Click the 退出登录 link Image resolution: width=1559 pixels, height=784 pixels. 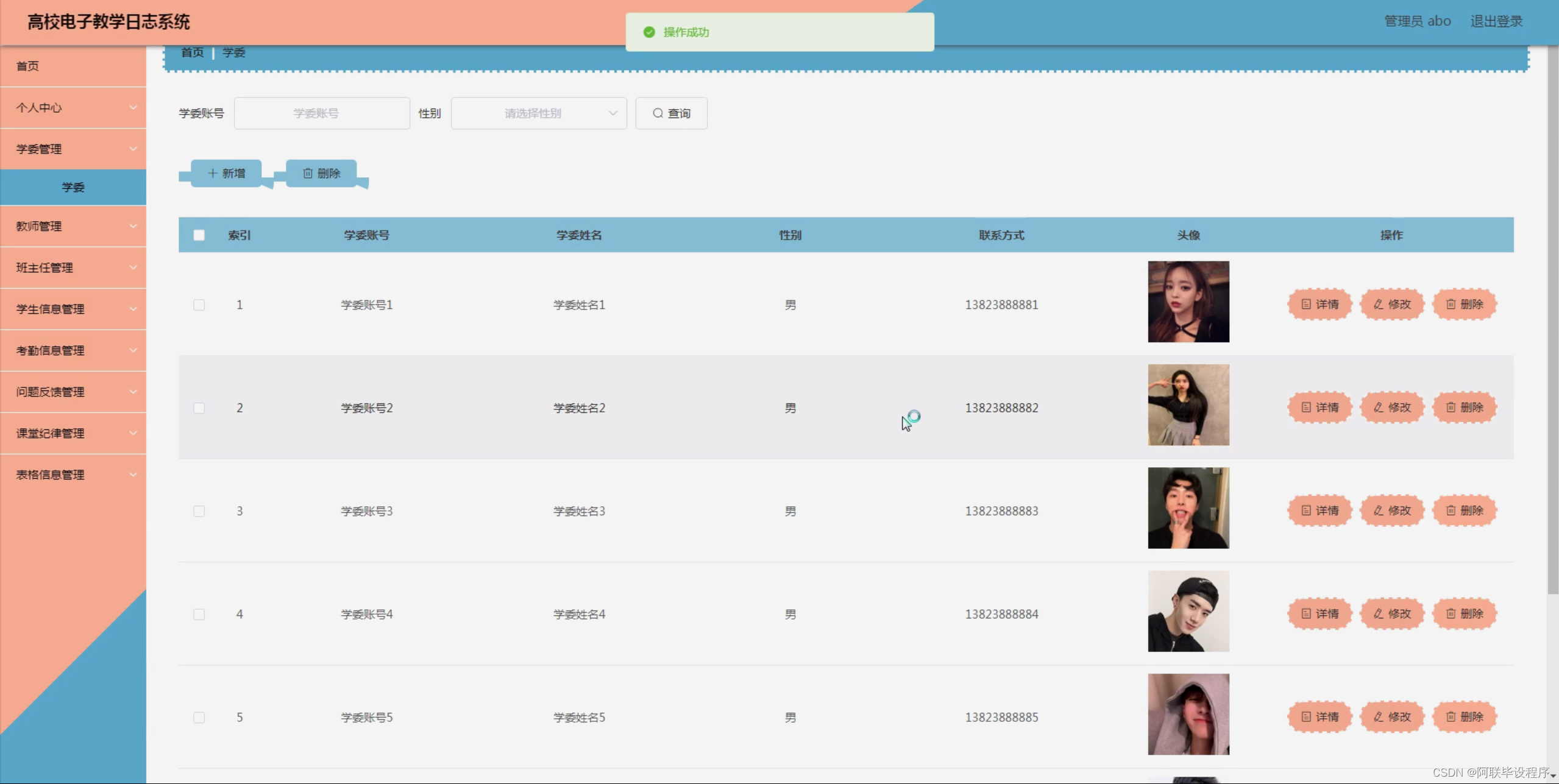(x=1496, y=21)
